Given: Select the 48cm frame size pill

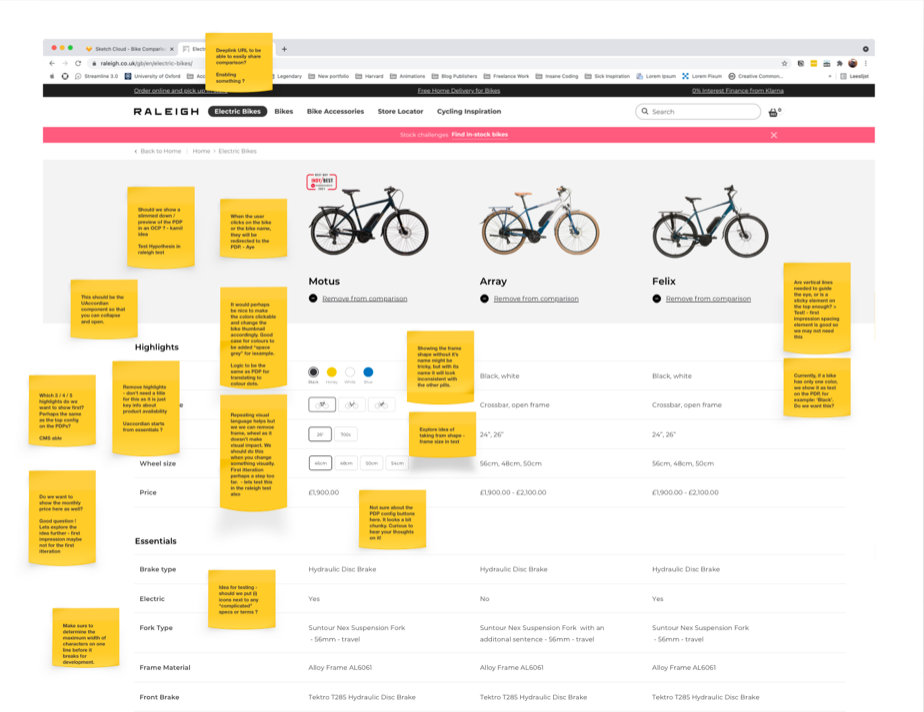Looking at the screenshot, I should [x=346, y=463].
